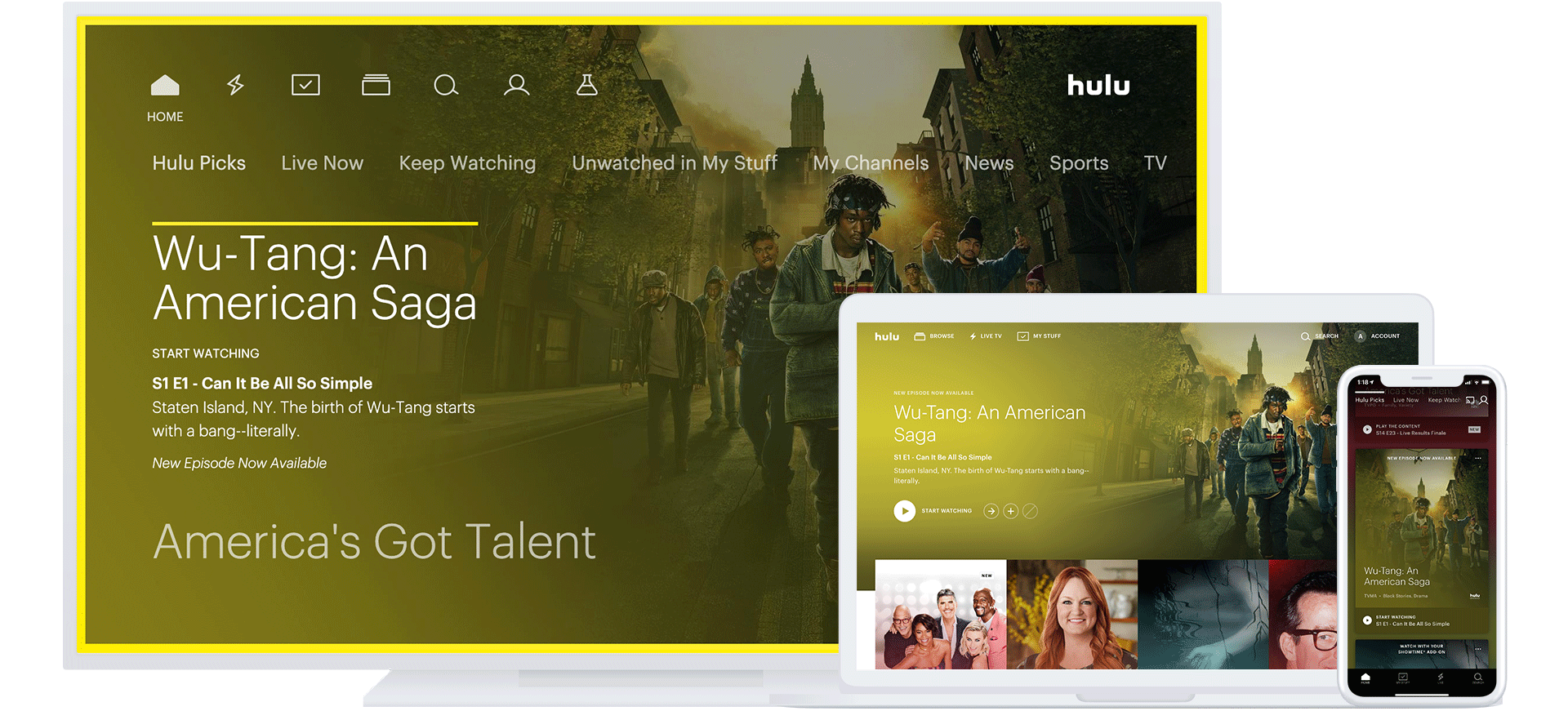Open the red-haired woman thumbnail on laptop
The height and width of the screenshot is (711, 1568).
1072,615
